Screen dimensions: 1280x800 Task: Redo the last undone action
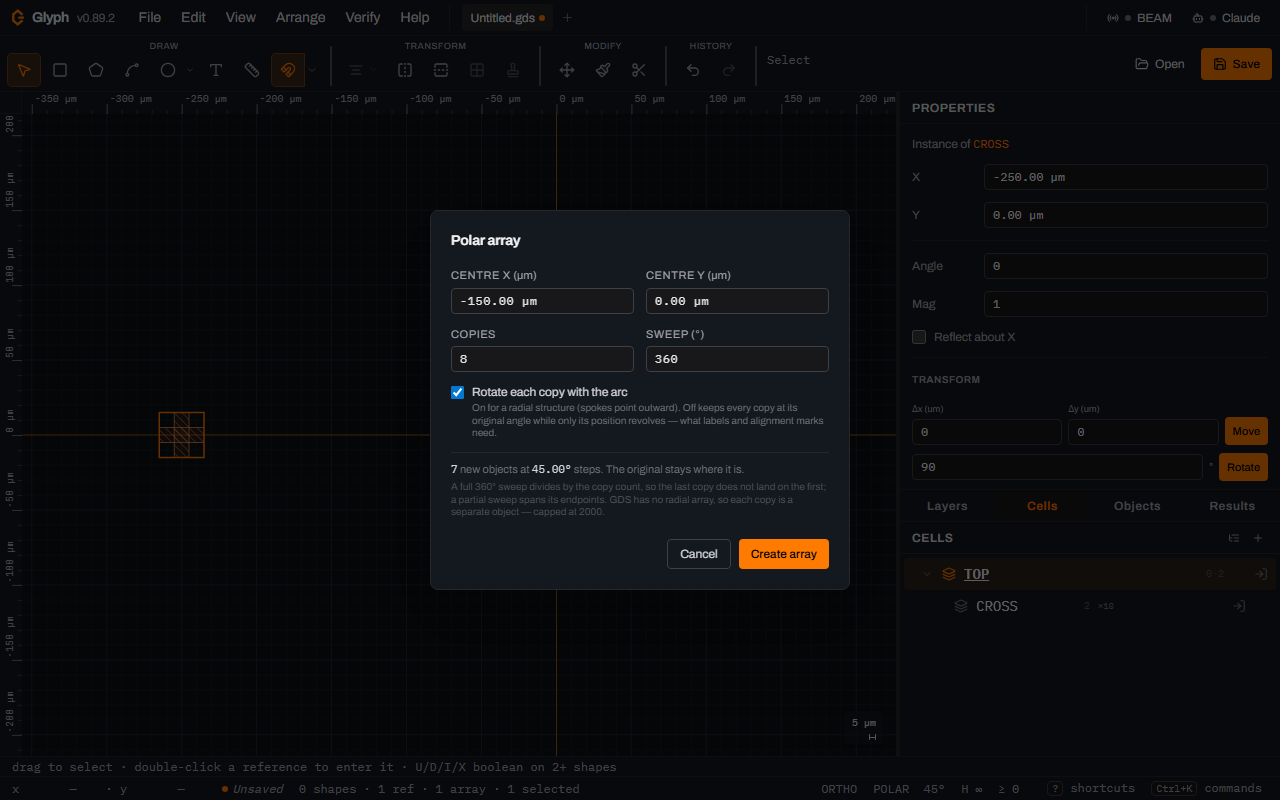coord(729,70)
